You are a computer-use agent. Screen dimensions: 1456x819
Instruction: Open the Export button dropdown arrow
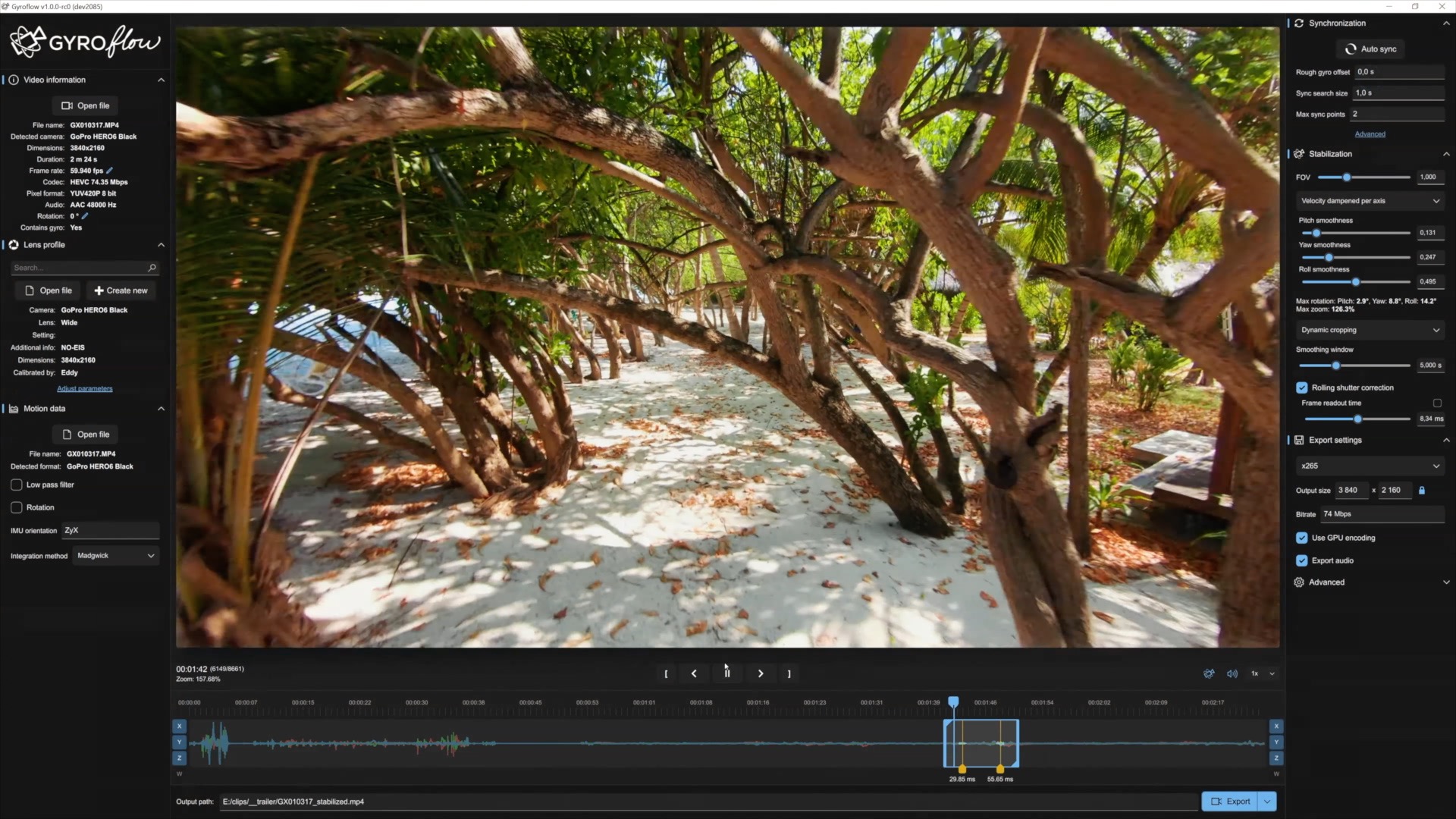point(1267,802)
